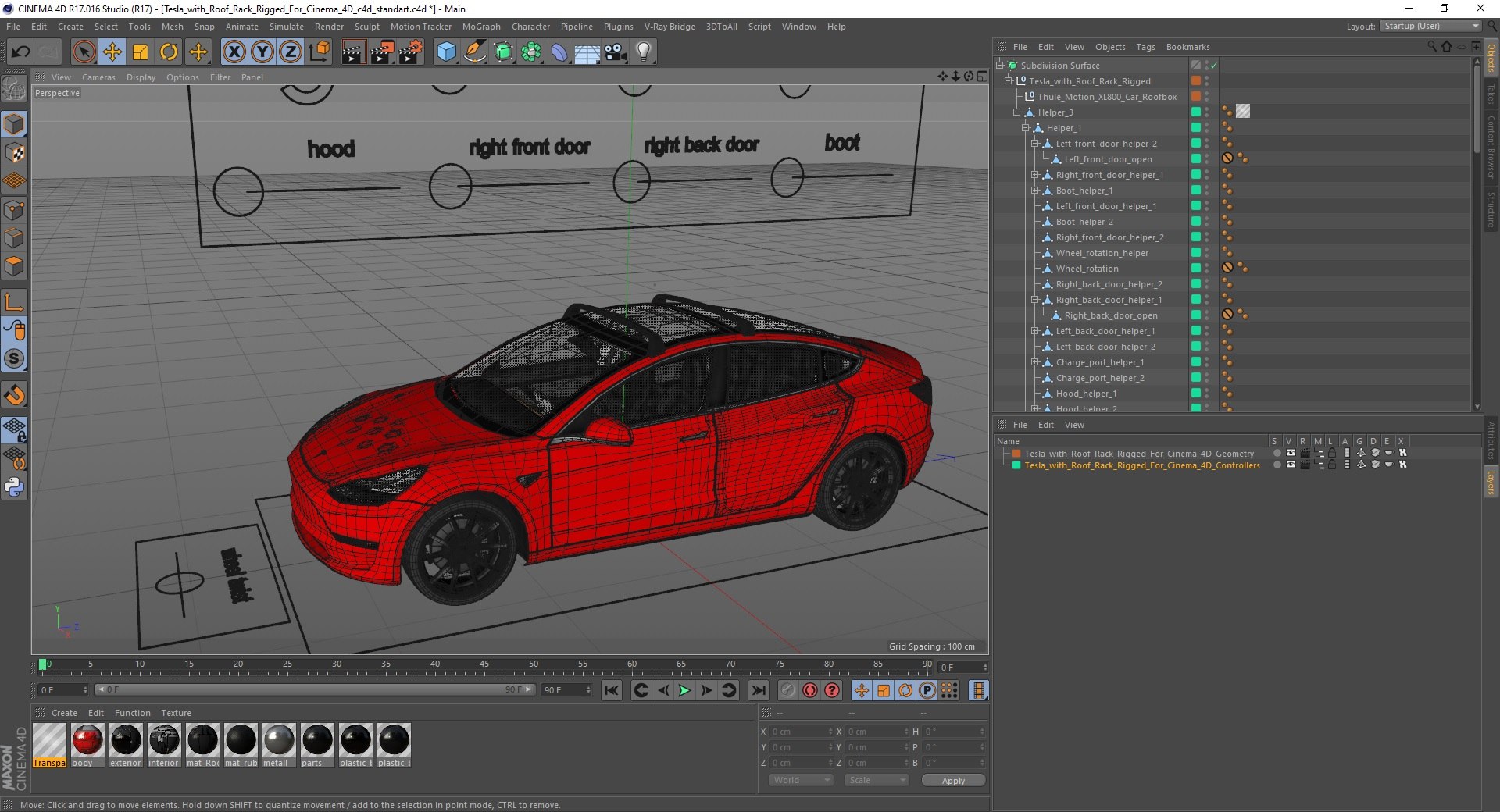Toggle Subdivision Surface enable checkmark
Screen dimensions: 1500x812
pos(1214,66)
